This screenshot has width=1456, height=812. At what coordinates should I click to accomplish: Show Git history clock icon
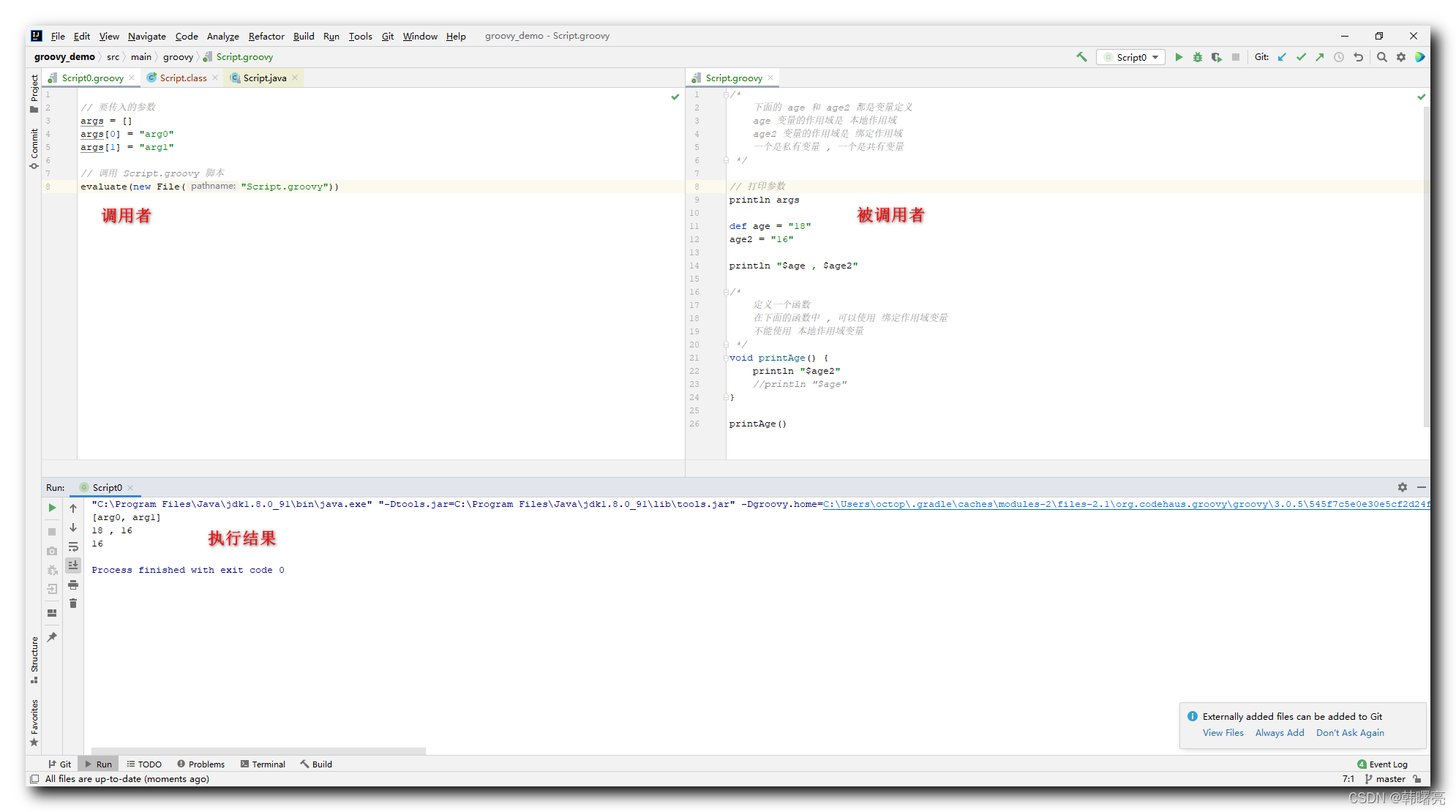click(1339, 57)
